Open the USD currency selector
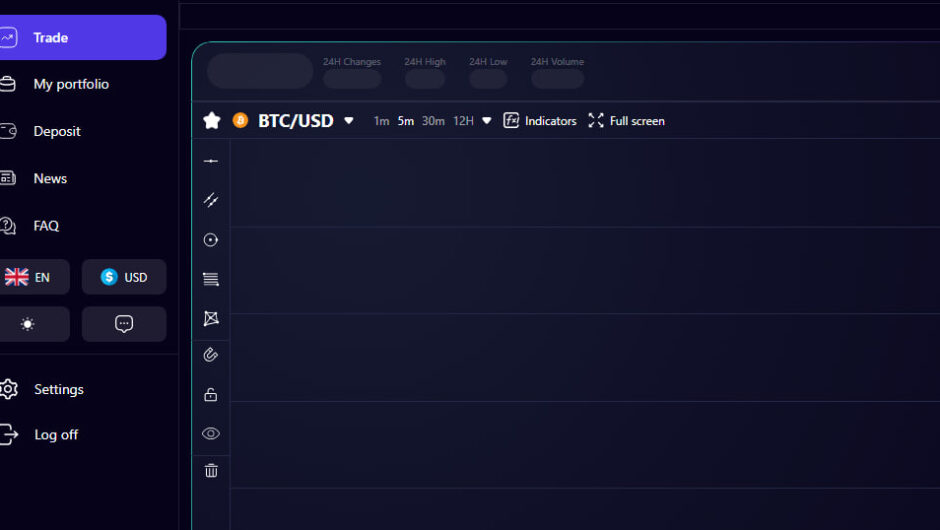 pyautogui.click(x=124, y=277)
